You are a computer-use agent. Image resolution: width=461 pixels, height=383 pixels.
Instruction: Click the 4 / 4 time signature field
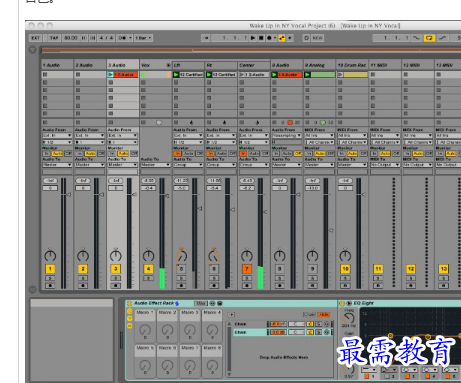pos(106,38)
